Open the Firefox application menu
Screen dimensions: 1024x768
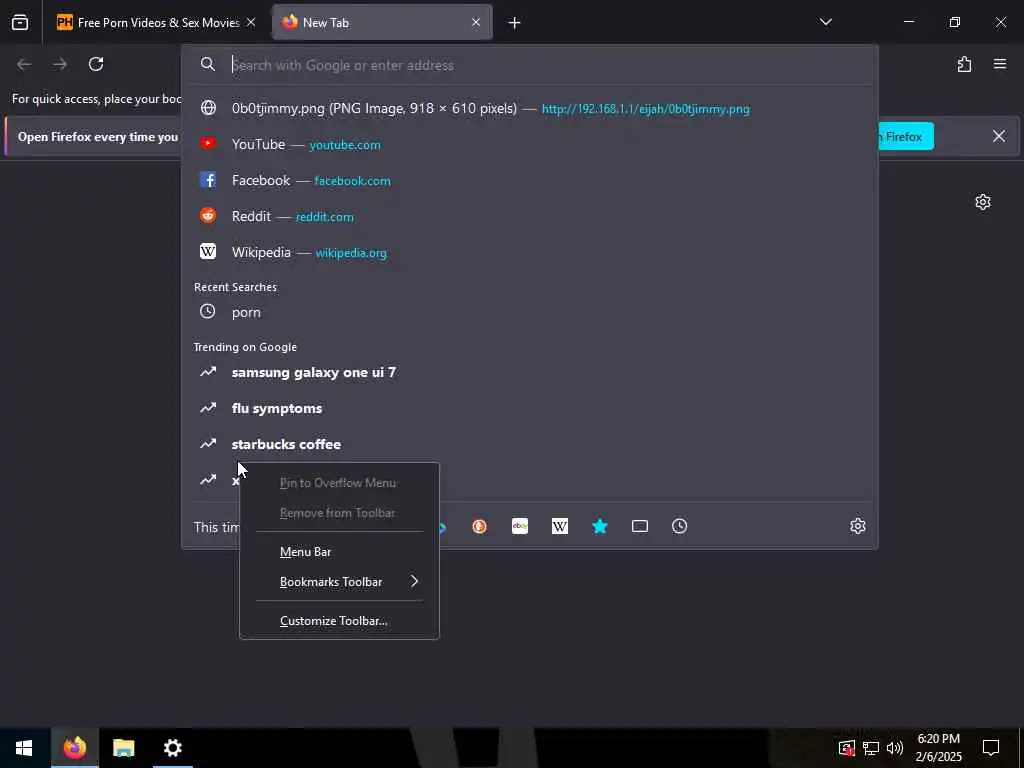tap(1000, 64)
